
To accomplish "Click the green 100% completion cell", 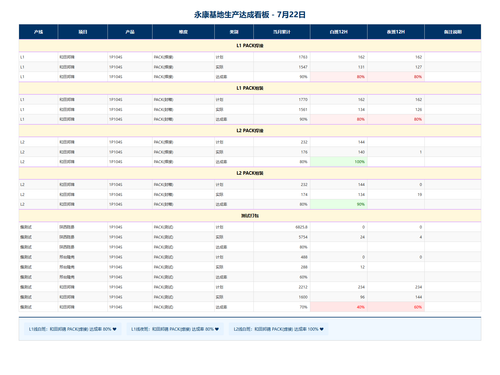I will (339, 162).
